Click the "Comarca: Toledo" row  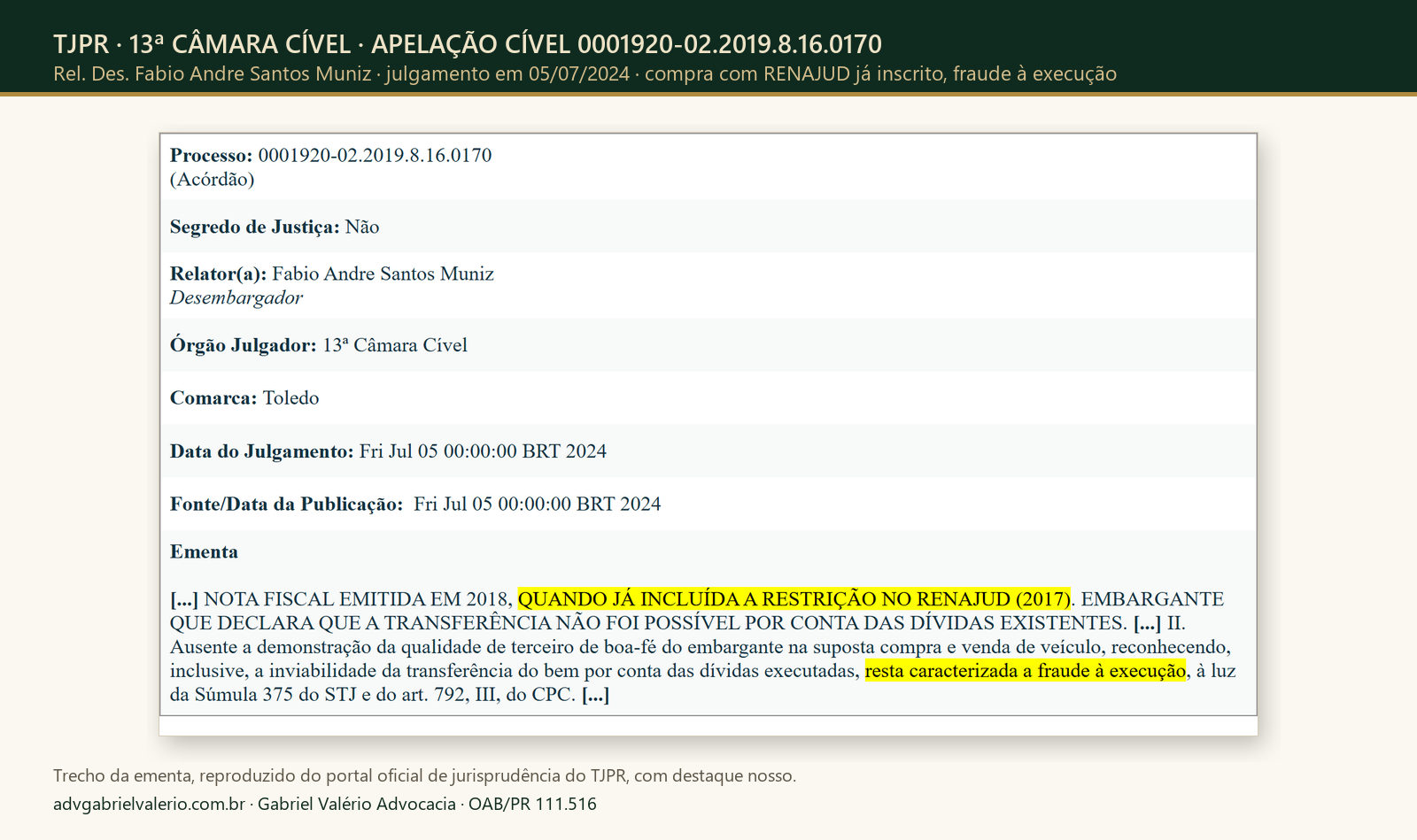708,397
